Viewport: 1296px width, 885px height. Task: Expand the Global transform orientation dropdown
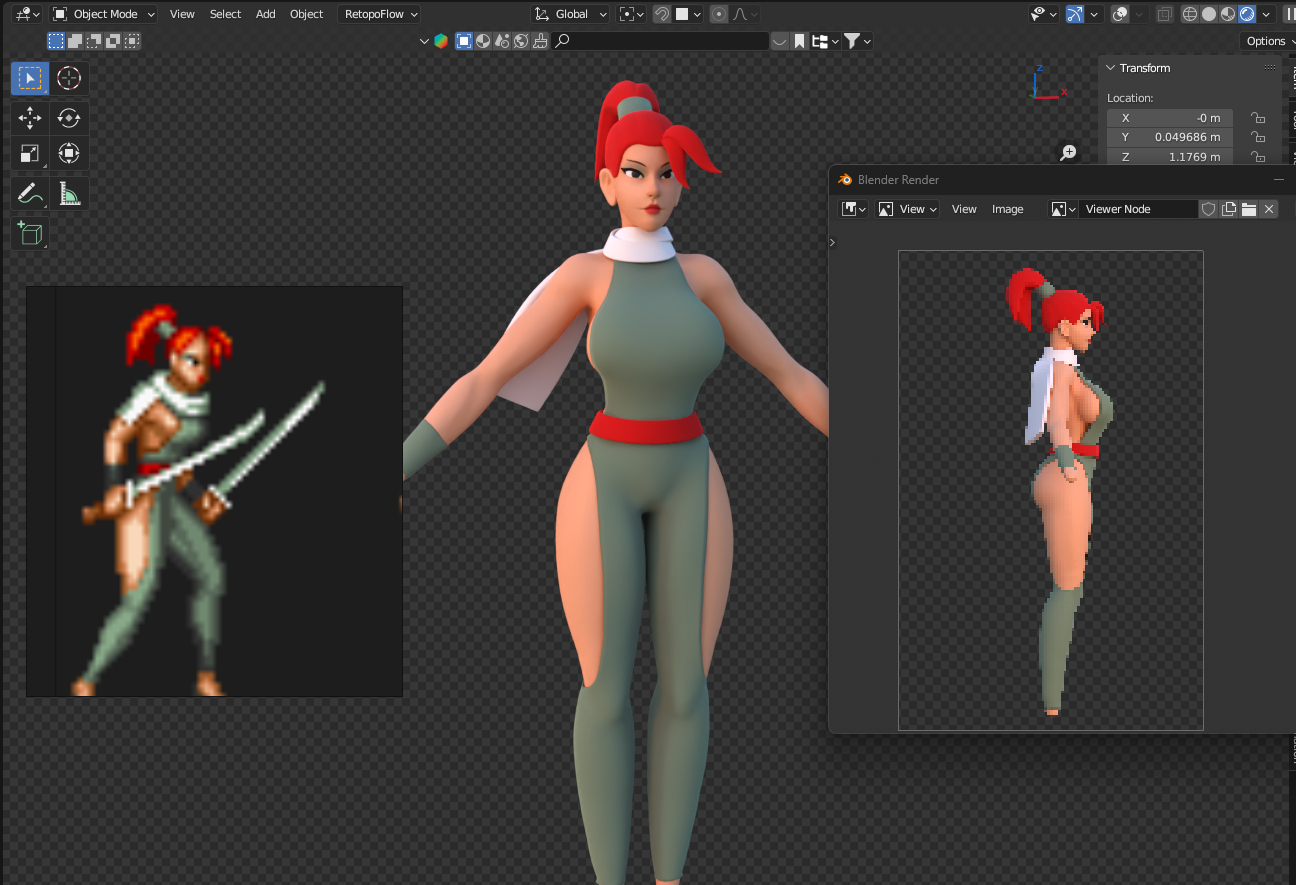571,14
